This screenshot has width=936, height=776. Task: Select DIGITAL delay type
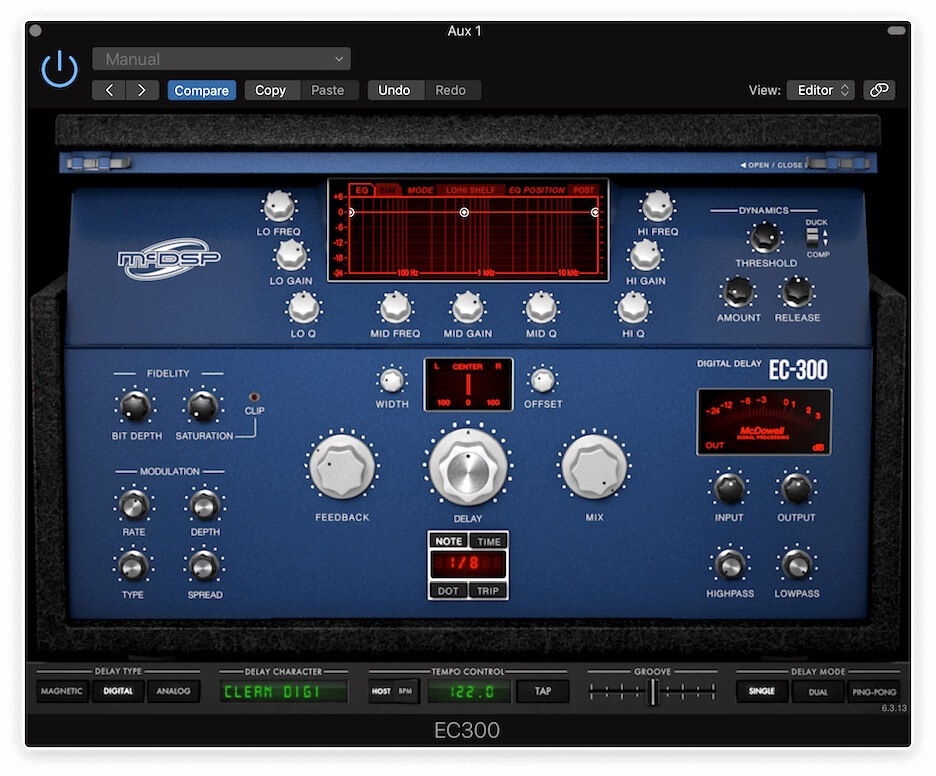[x=118, y=691]
